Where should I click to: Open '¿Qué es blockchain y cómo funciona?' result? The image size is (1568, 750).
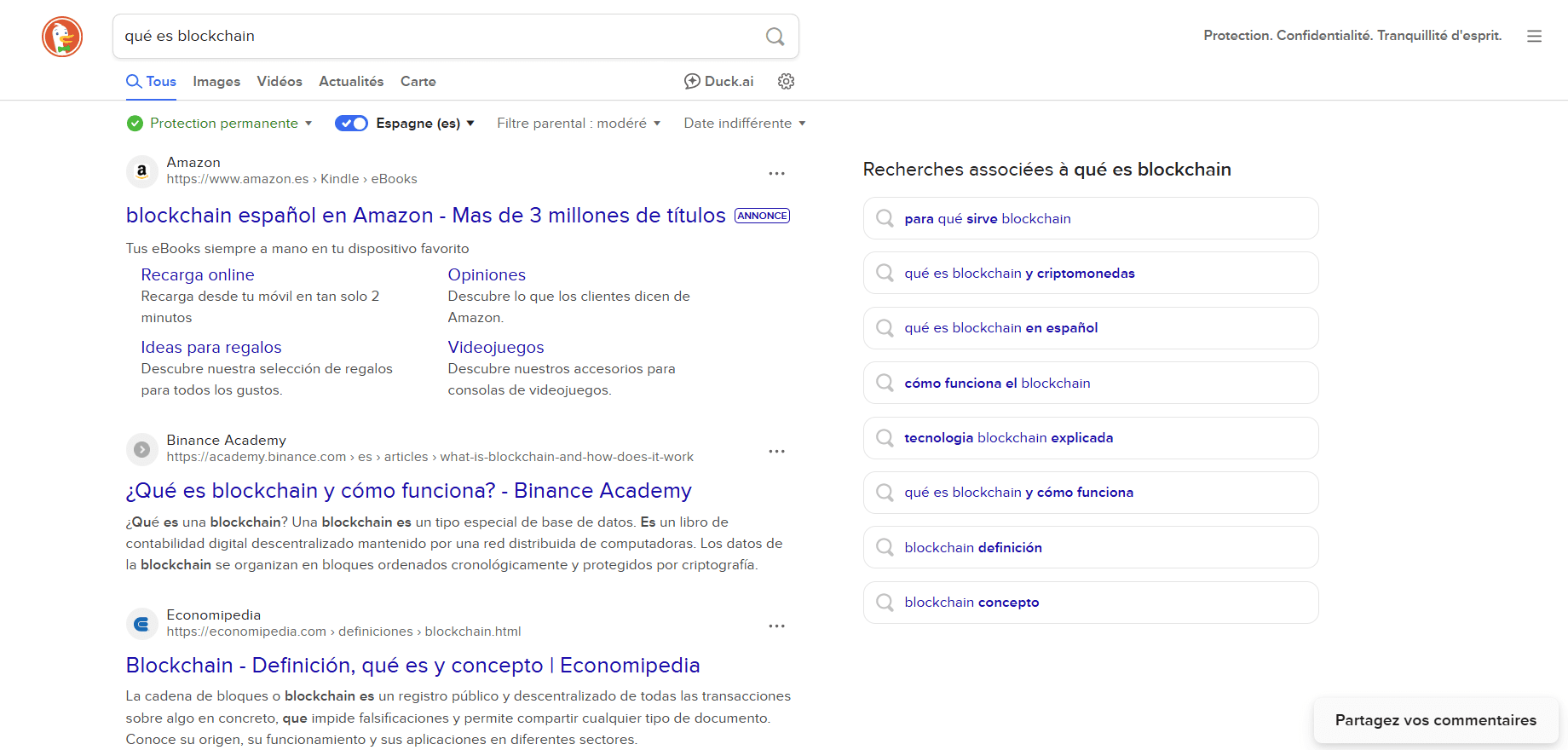(409, 491)
